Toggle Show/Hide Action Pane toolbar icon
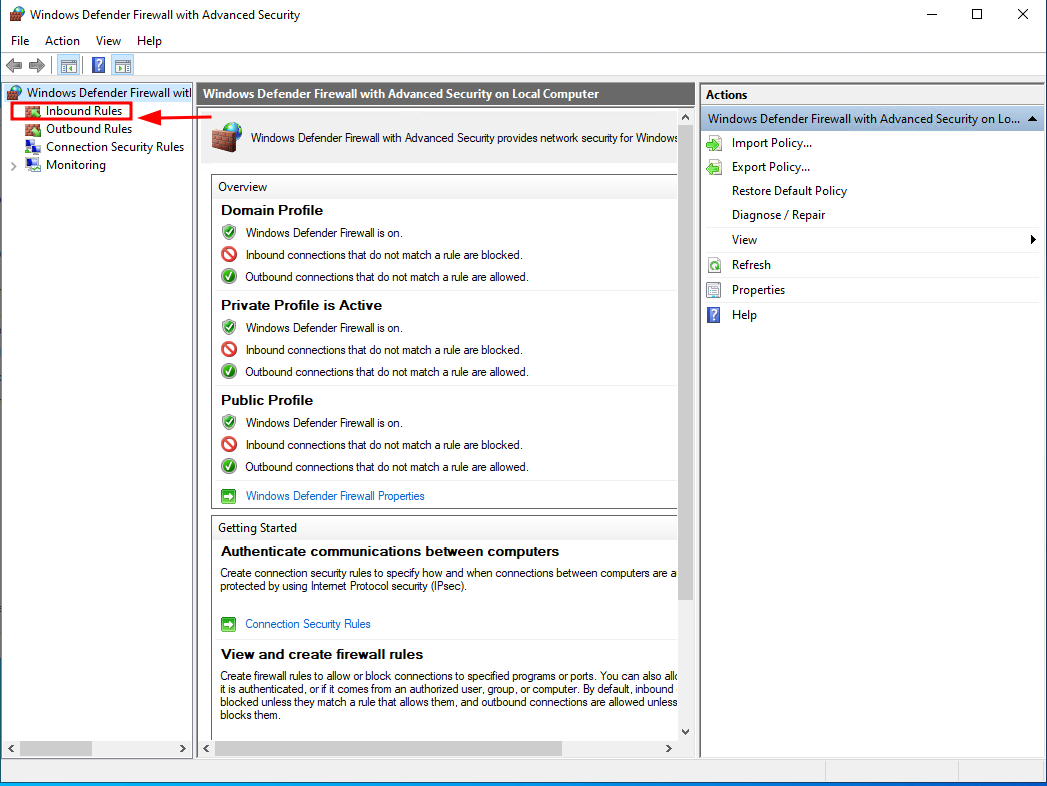Viewport: 1047px width, 786px height. click(123, 65)
